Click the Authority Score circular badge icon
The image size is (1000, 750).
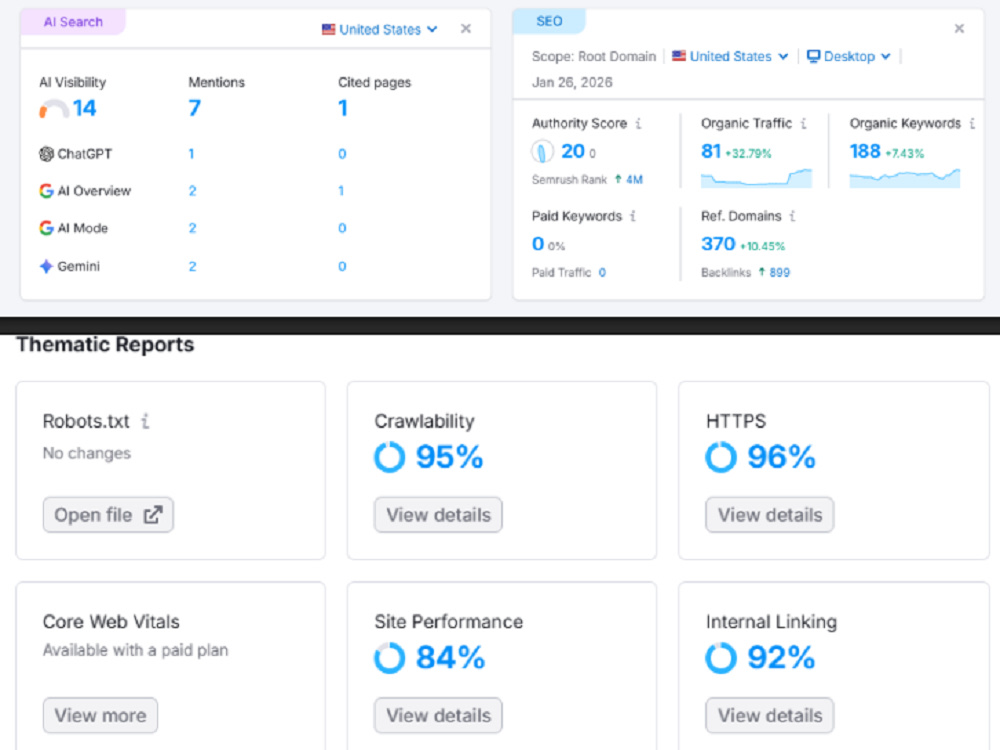click(x=542, y=152)
